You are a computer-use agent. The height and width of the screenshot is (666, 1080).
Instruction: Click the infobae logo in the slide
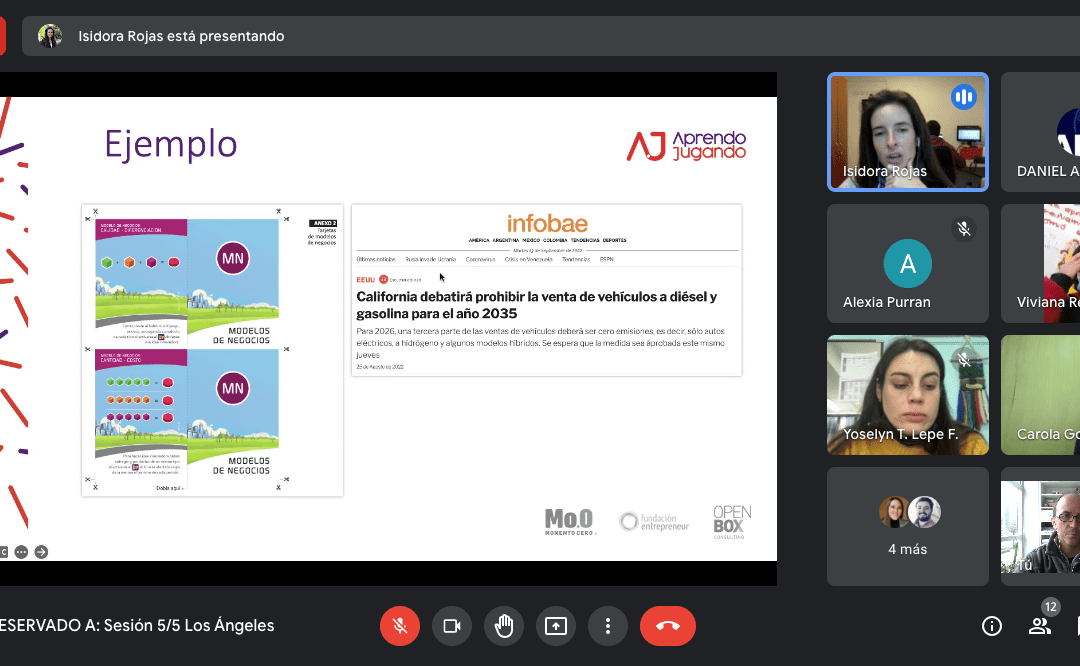coord(547,224)
